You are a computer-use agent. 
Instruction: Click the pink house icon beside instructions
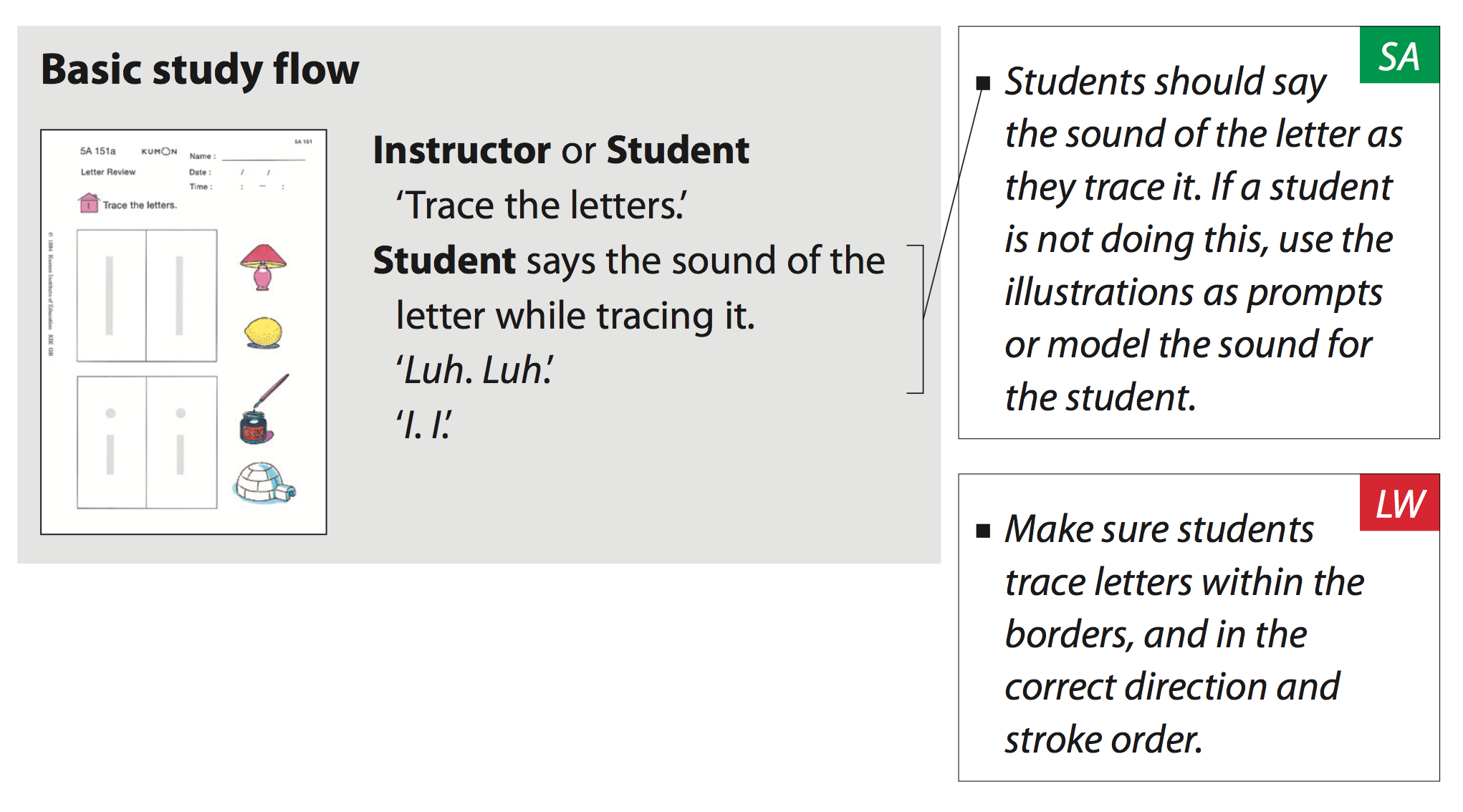89,203
